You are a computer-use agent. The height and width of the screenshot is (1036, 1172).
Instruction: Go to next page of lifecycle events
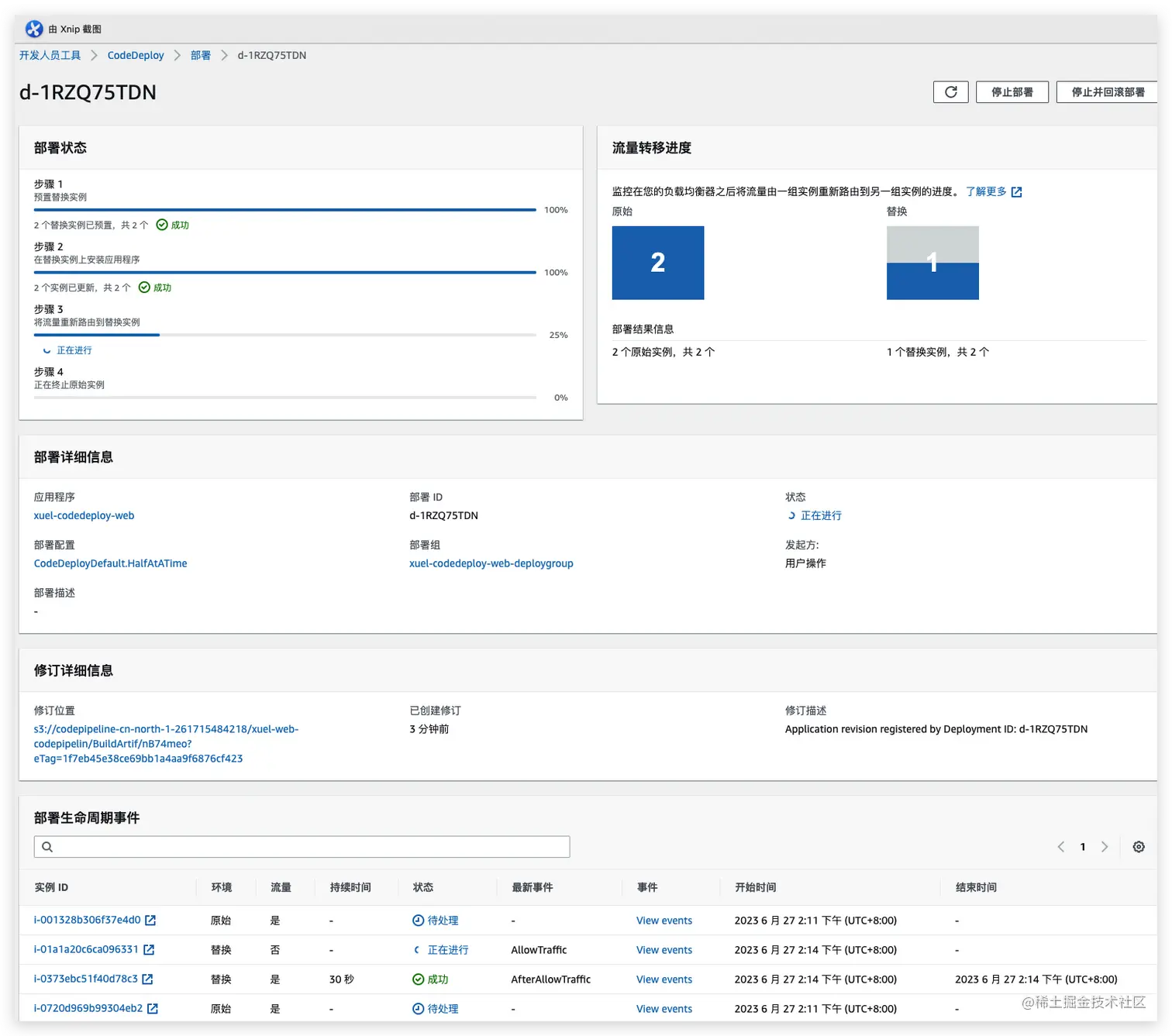coord(1105,847)
